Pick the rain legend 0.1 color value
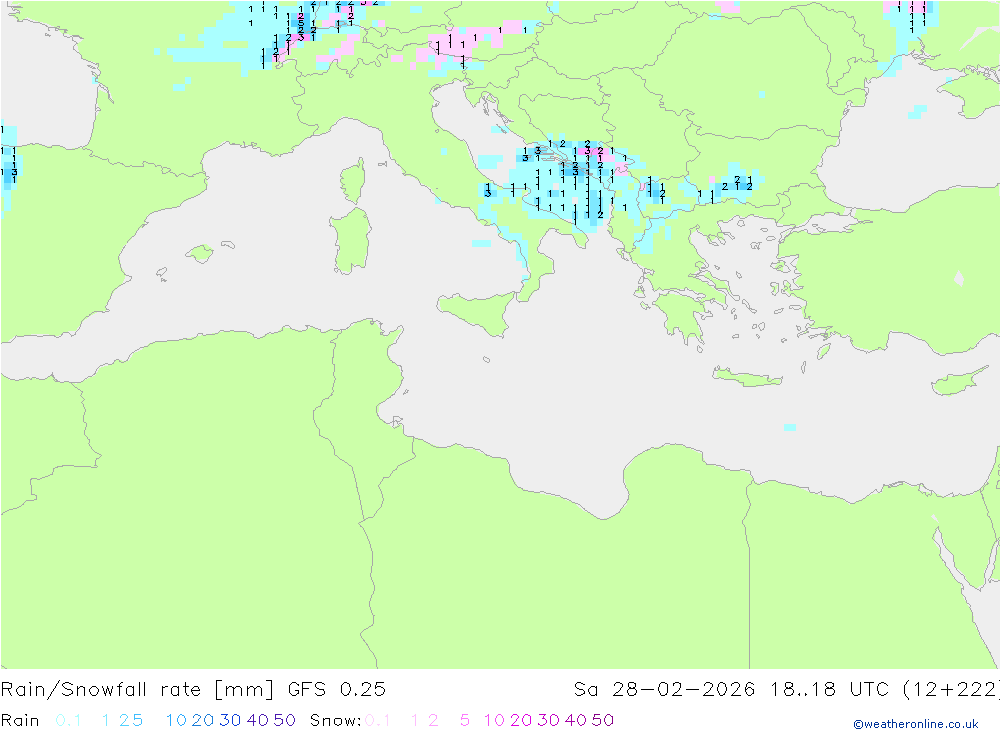The height and width of the screenshot is (733, 1000). pyautogui.click(x=68, y=720)
